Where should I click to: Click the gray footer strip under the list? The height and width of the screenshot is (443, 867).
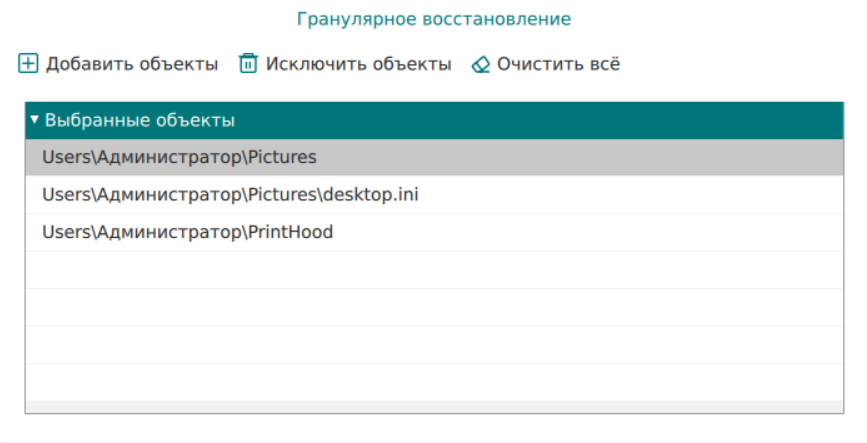[x=433, y=407]
